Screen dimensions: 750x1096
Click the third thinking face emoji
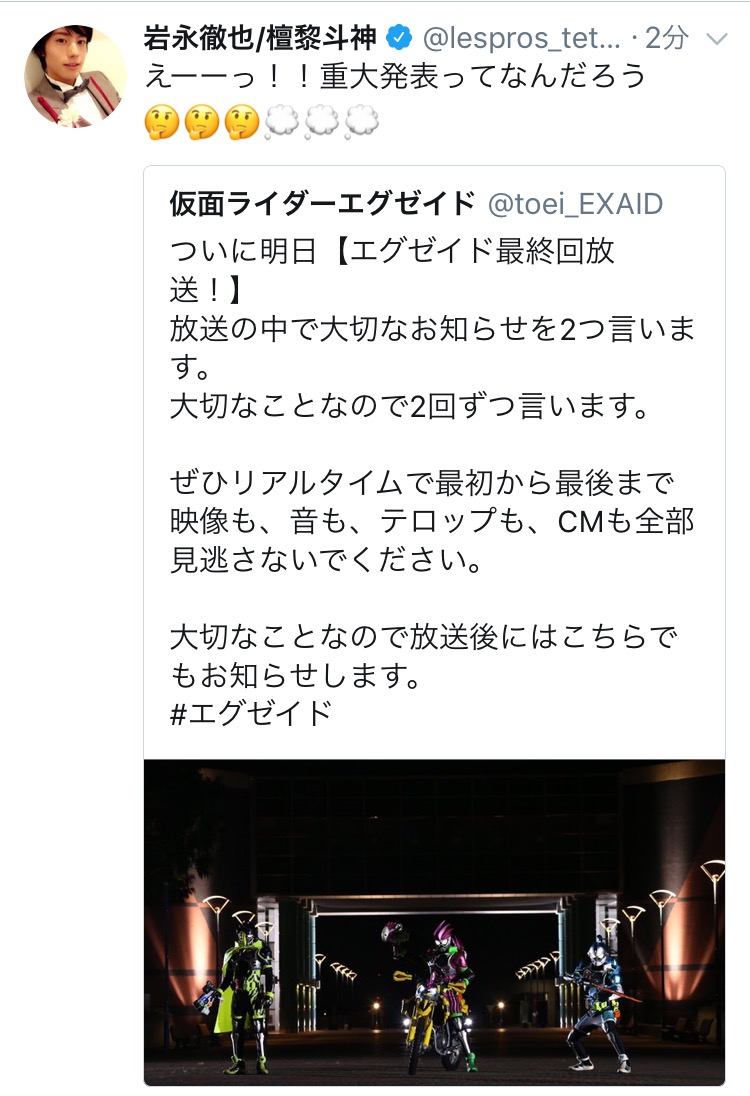click(242, 122)
